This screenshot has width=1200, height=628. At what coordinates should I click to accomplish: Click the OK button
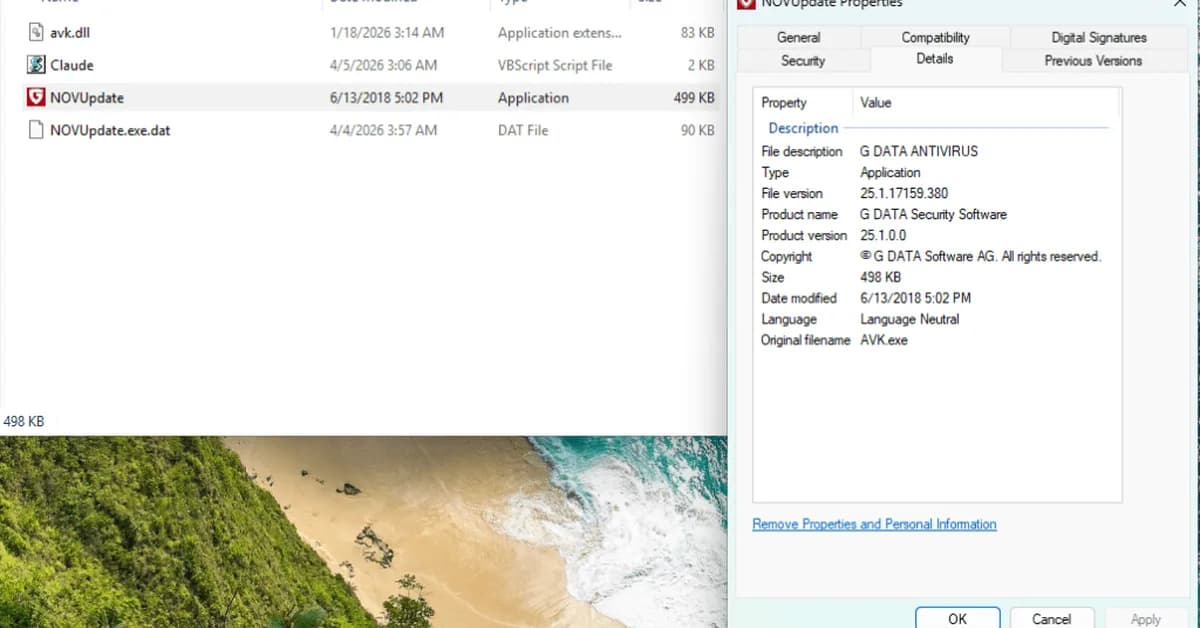[x=956, y=618]
